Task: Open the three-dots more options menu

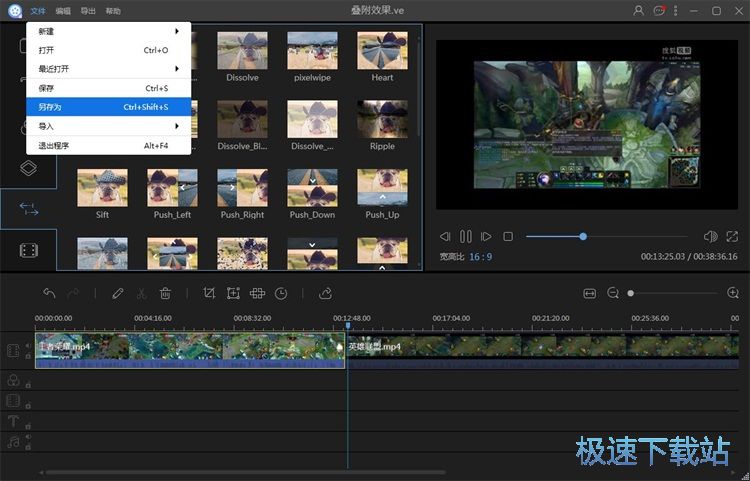Action: pyautogui.click(x=675, y=11)
